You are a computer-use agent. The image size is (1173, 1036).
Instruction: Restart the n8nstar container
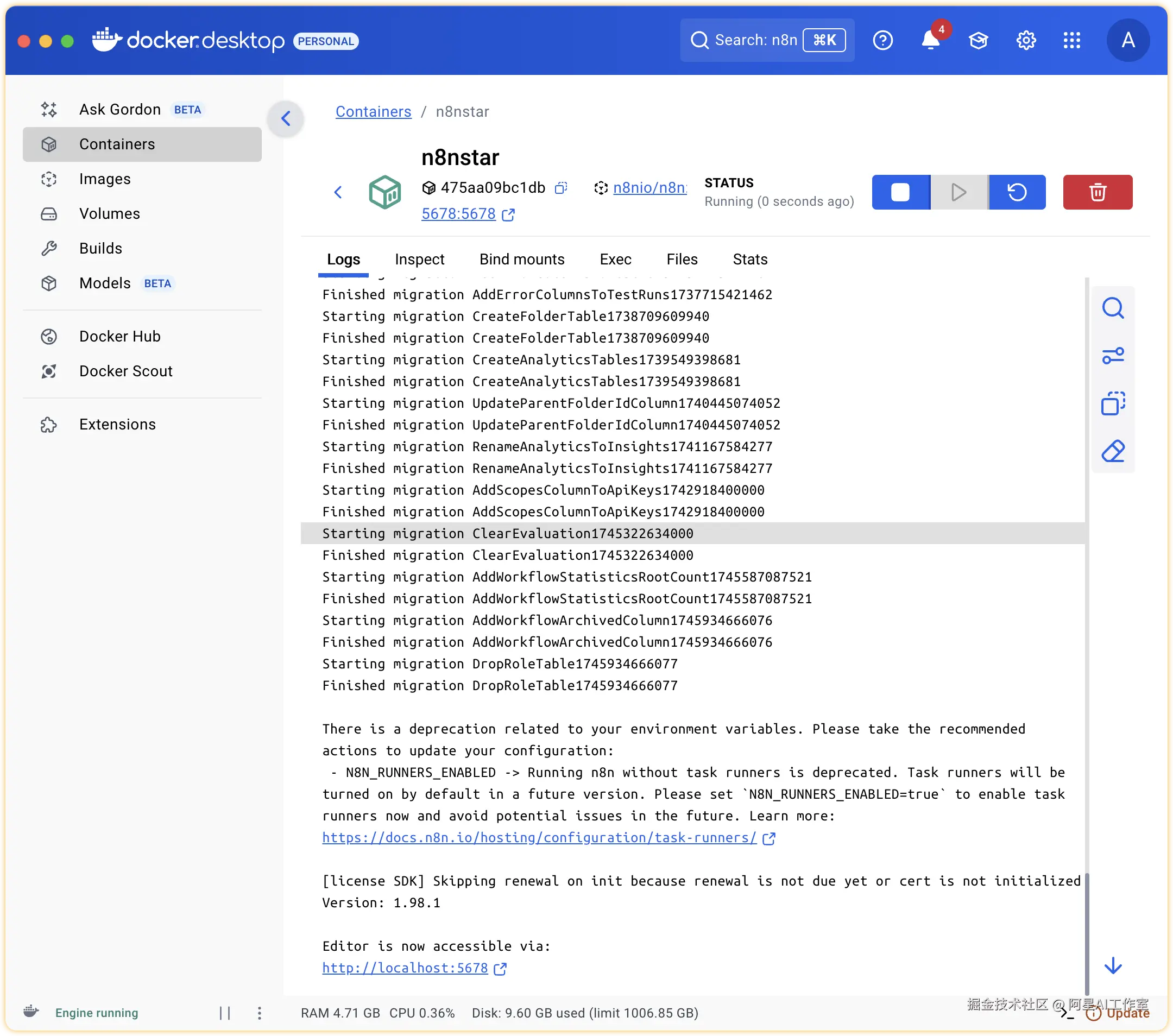point(1017,192)
